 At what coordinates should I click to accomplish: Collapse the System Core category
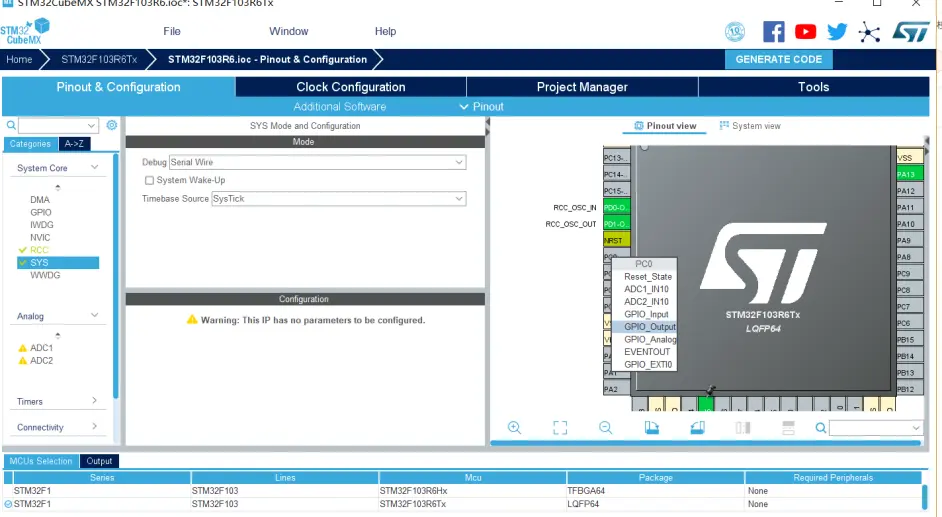coord(94,167)
